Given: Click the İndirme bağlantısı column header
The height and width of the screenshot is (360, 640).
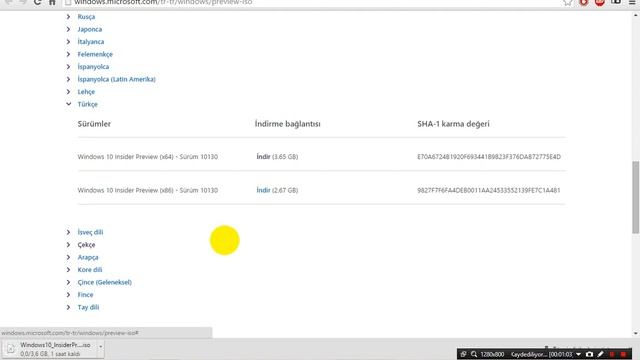Looking at the screenshot, I should click(287, 124).
